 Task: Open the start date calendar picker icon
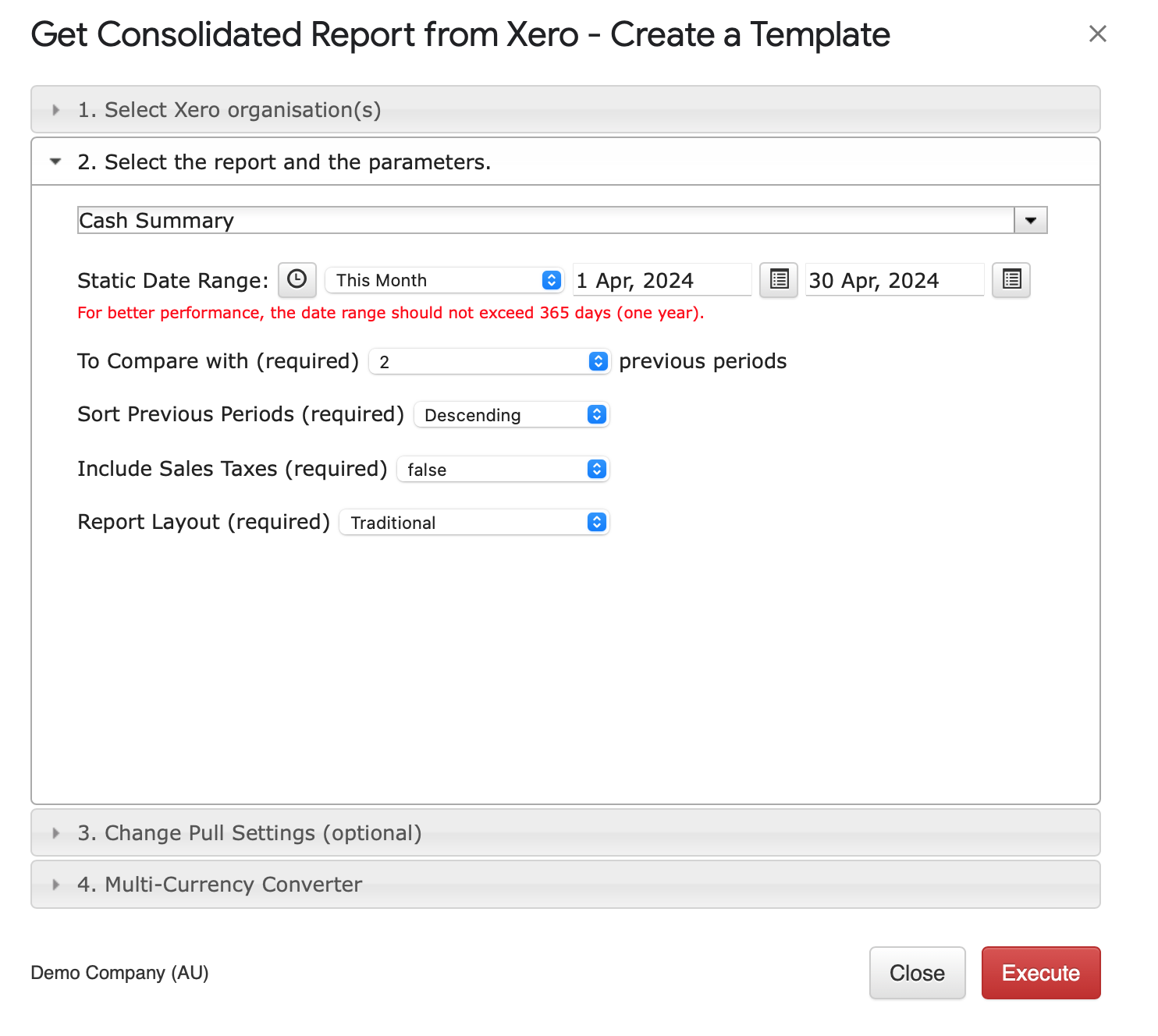pos(779,280)
